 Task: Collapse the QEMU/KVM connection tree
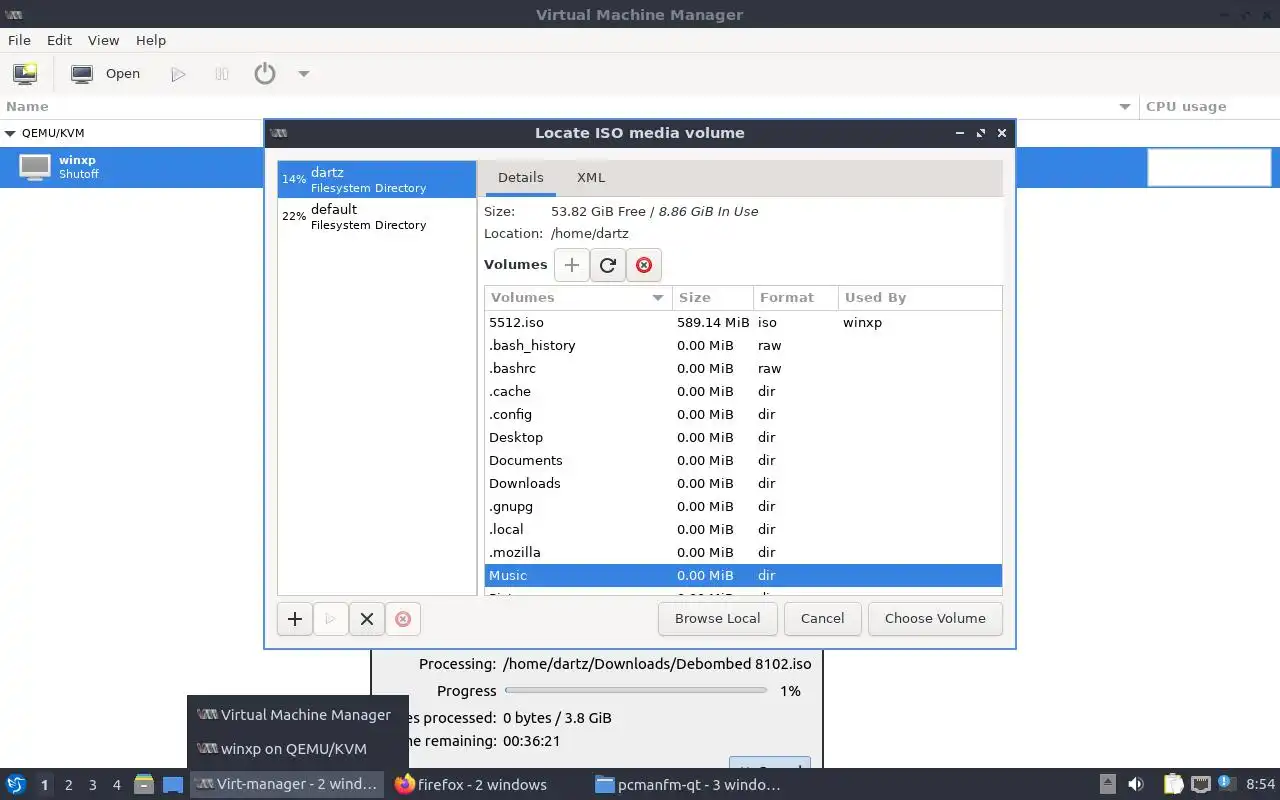click(11, 133)
